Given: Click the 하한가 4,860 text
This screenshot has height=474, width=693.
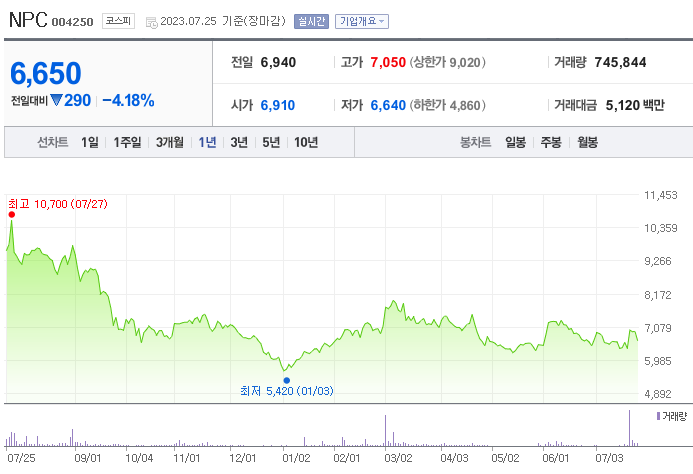Looking at the screenshot, I should [447, 105].
